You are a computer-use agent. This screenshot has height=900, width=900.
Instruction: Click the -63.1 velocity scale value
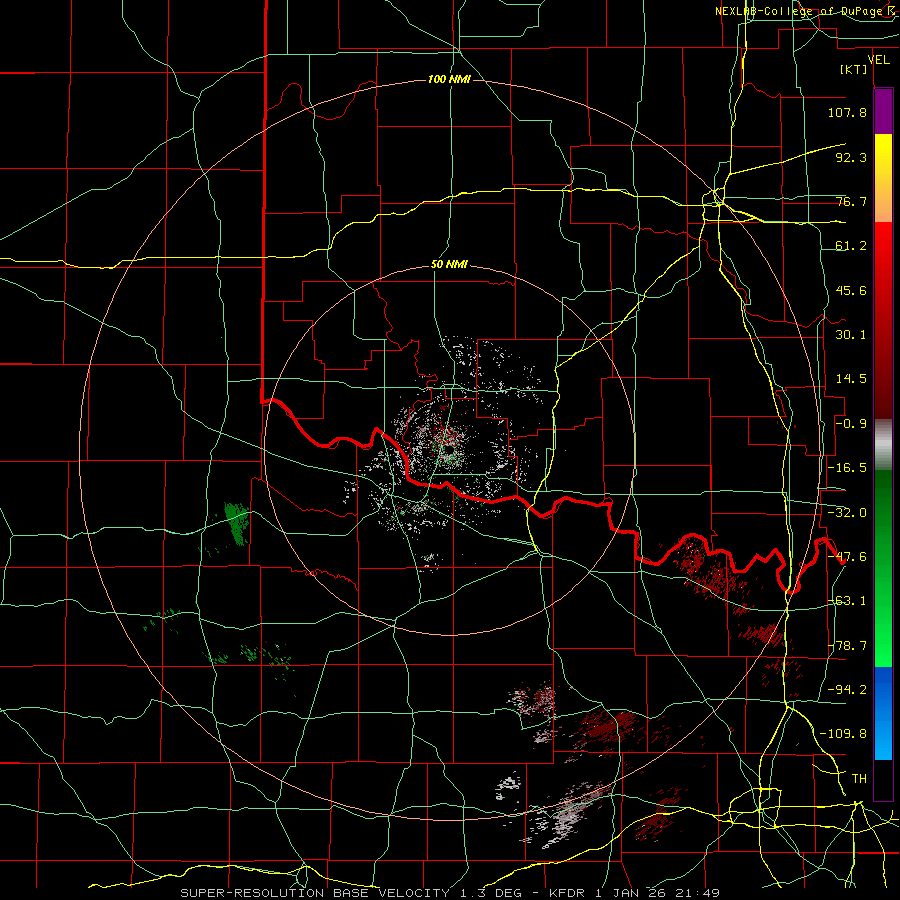pos(847,601)
